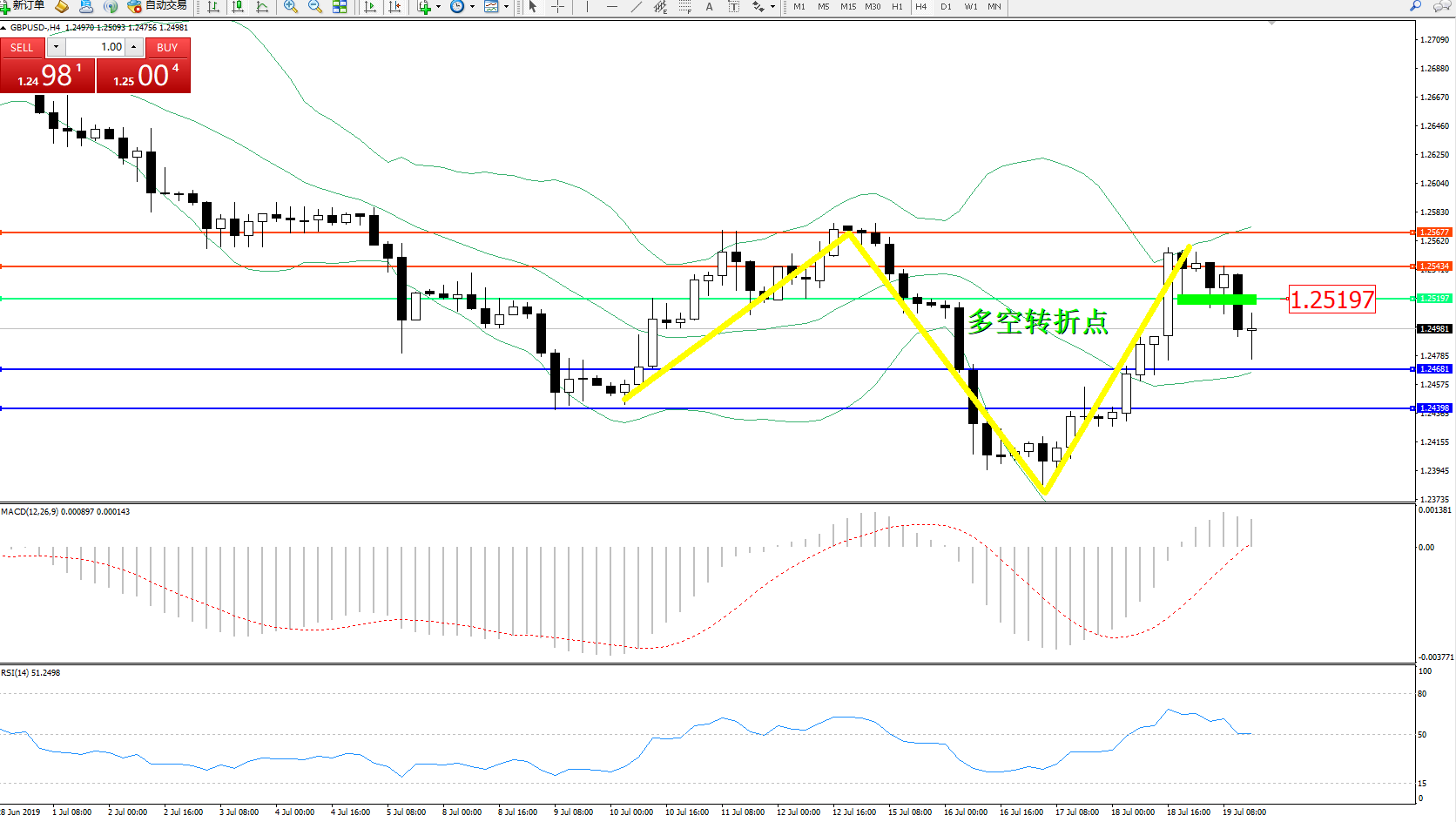Toggle chart auto-scroll icon

370,7
